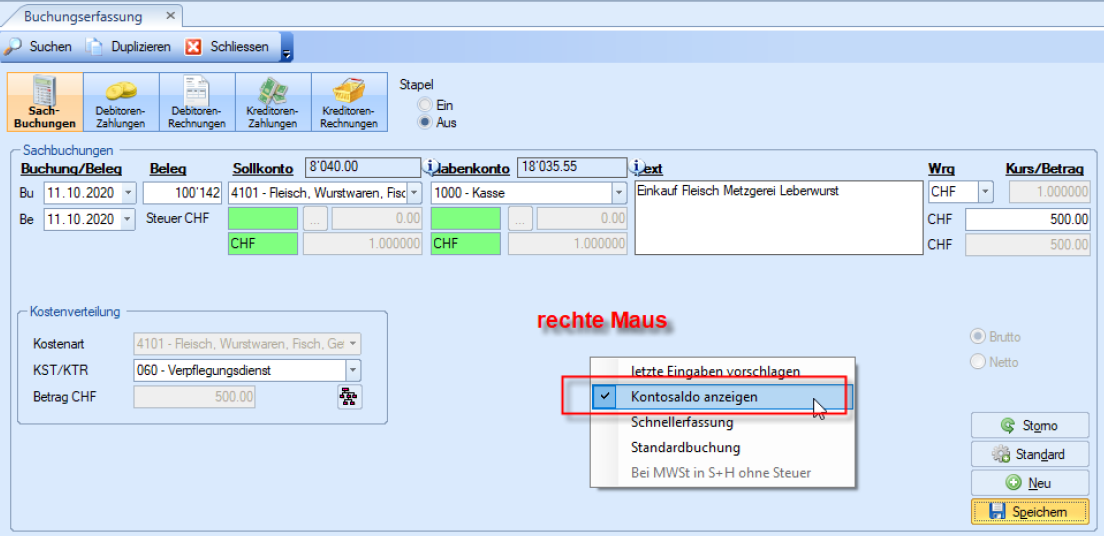Image resolution: width=1104 pixels, height=536 pixels.
Task: Close the Buchungserfassung tab
Action: [x=171, y=15]
